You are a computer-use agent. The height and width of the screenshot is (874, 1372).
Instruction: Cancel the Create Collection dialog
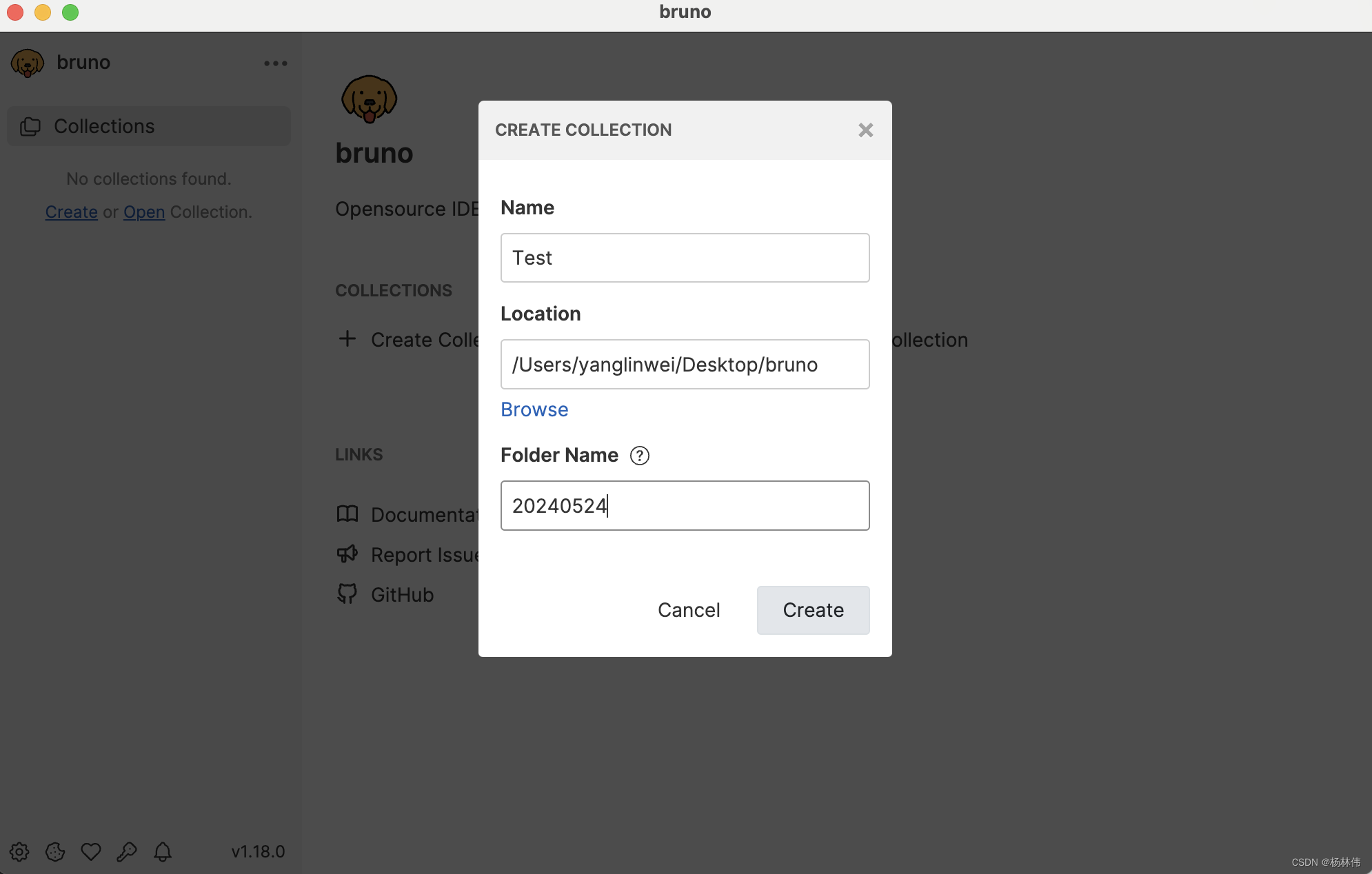click(689, 610)
